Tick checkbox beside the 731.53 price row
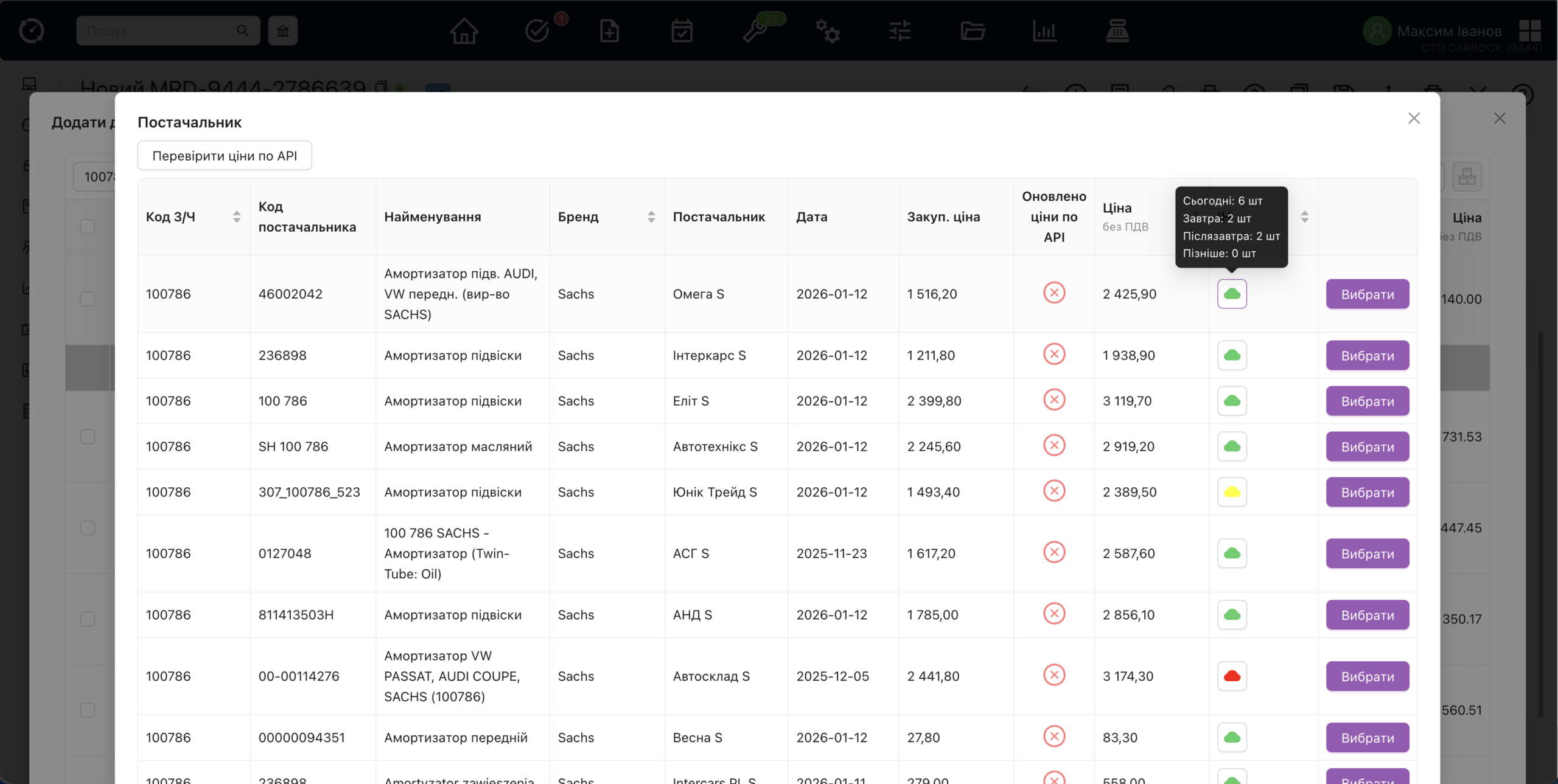 click(88, 437)
